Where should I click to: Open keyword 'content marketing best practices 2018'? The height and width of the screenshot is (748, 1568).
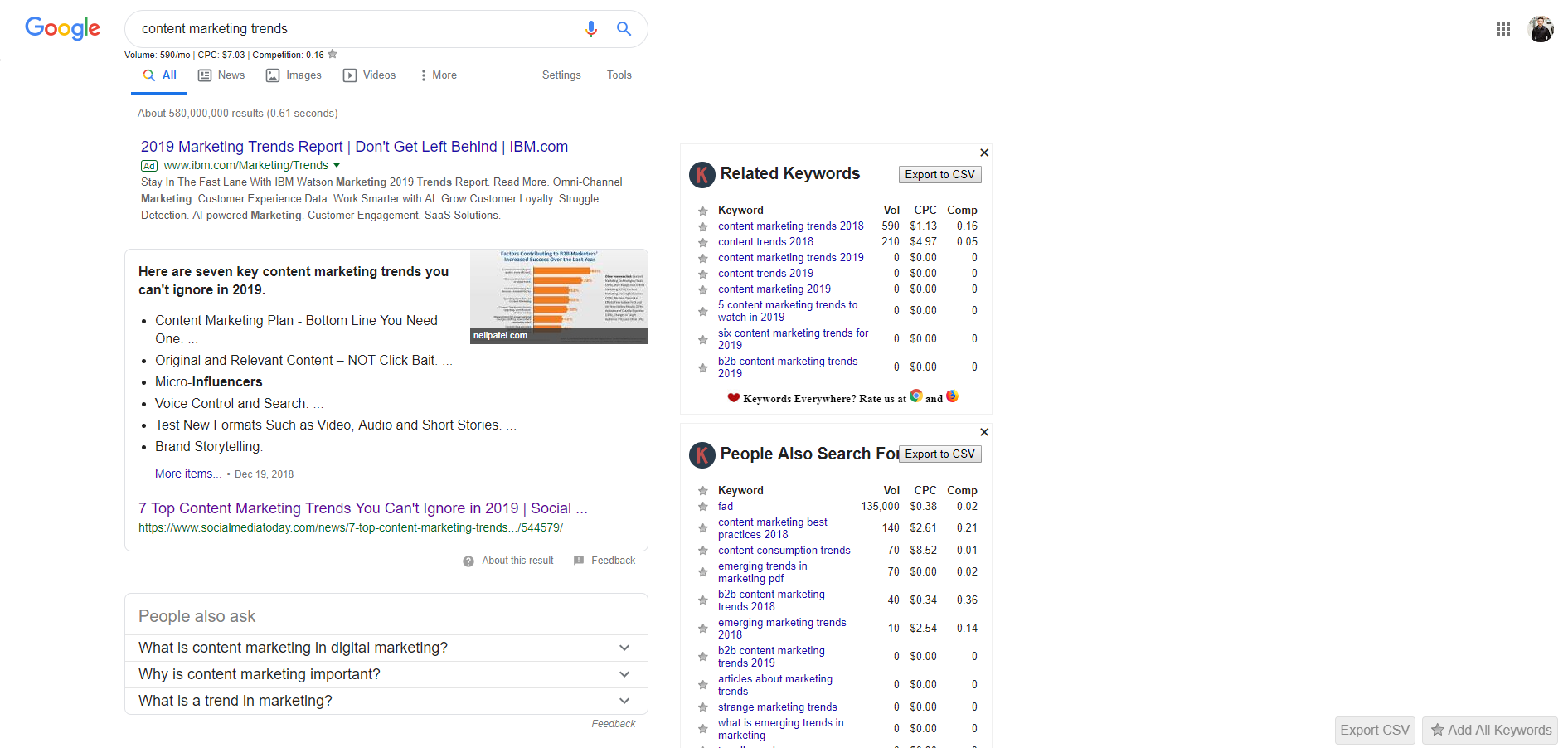click(x=773, y=528)
